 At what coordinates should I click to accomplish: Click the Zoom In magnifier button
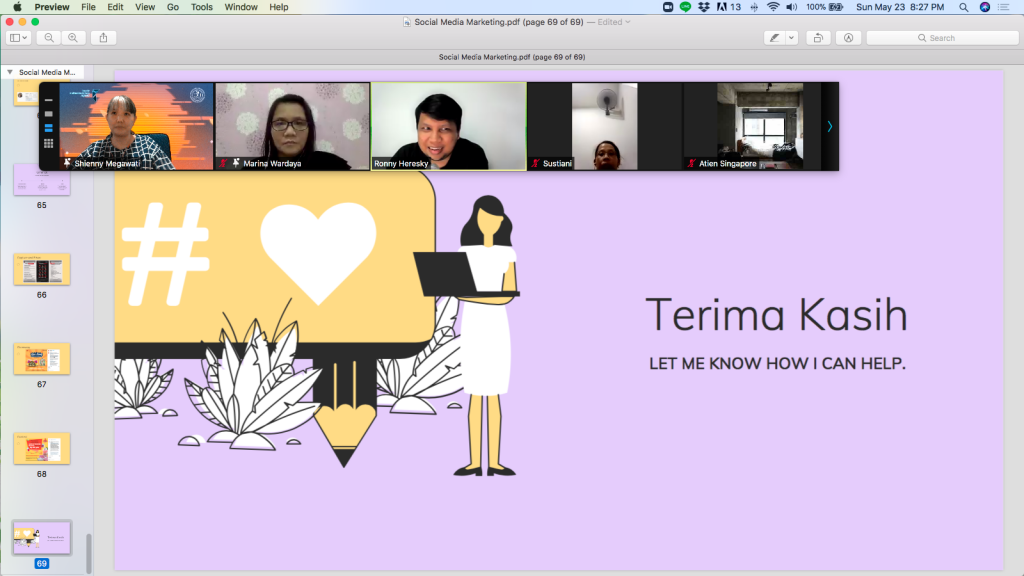(72, 38)
